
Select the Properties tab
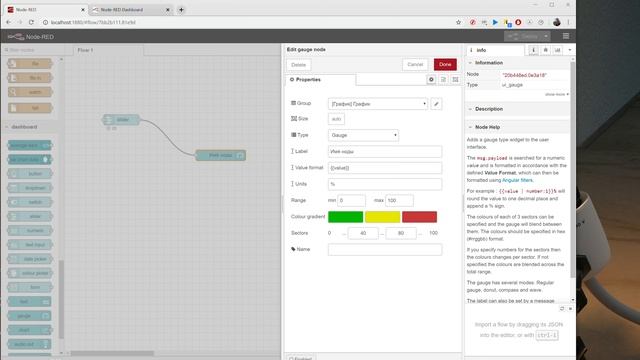tap(320, 80)
